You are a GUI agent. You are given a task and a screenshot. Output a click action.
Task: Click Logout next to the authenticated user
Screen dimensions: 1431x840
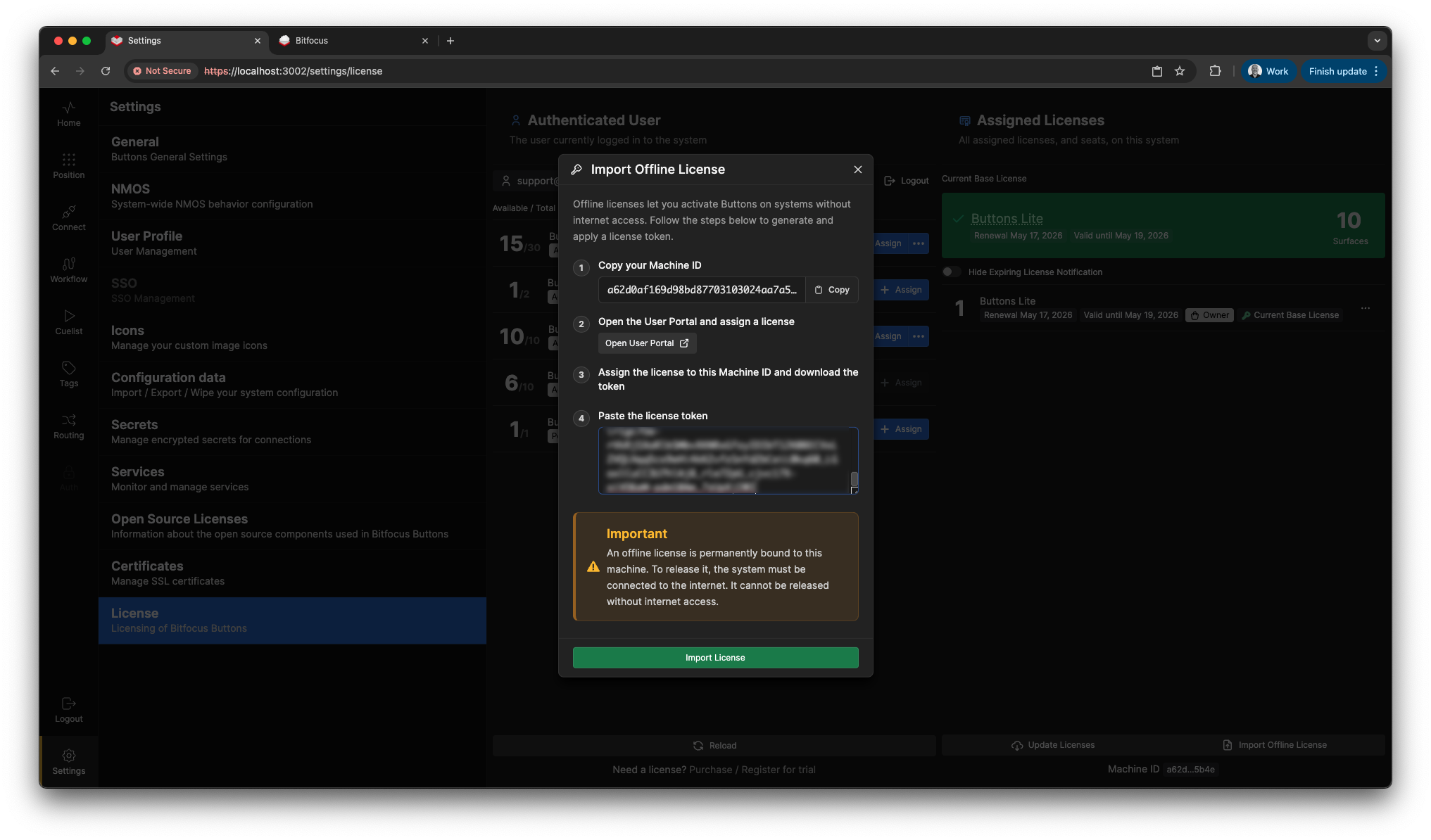[907, 181]
